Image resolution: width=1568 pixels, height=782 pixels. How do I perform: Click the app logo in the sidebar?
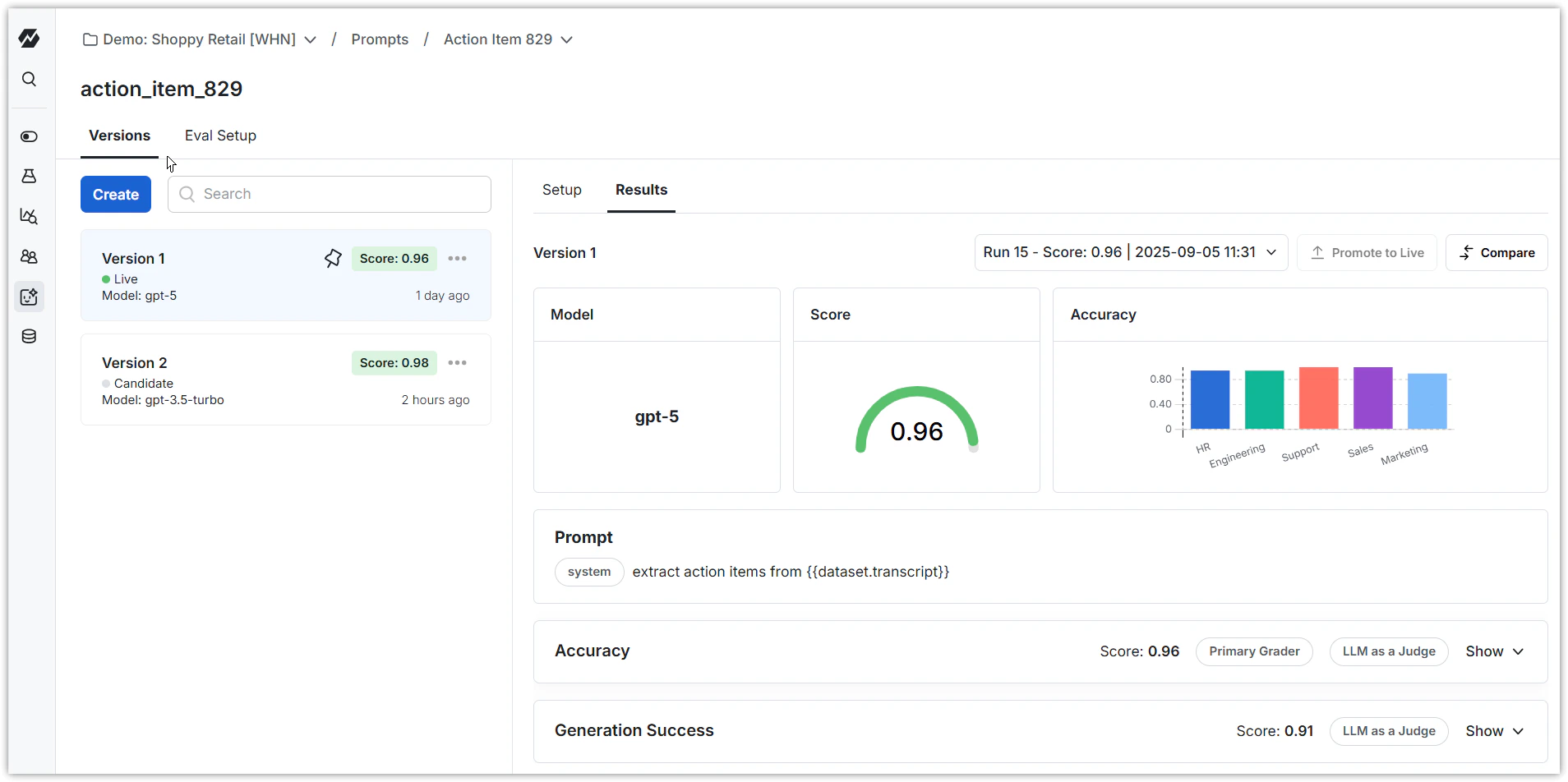[x=29, y=38]
